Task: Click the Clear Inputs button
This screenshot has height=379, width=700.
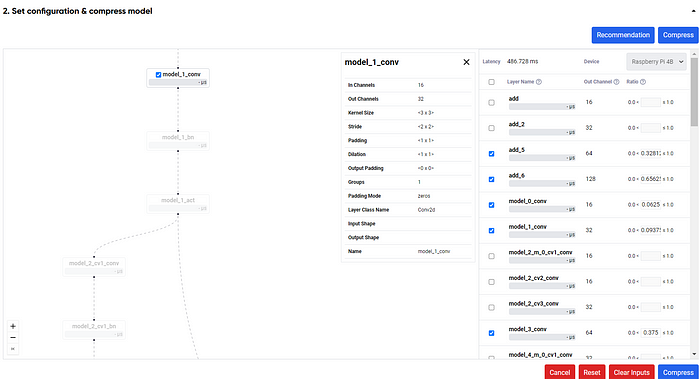Action: tap(631, 372)
